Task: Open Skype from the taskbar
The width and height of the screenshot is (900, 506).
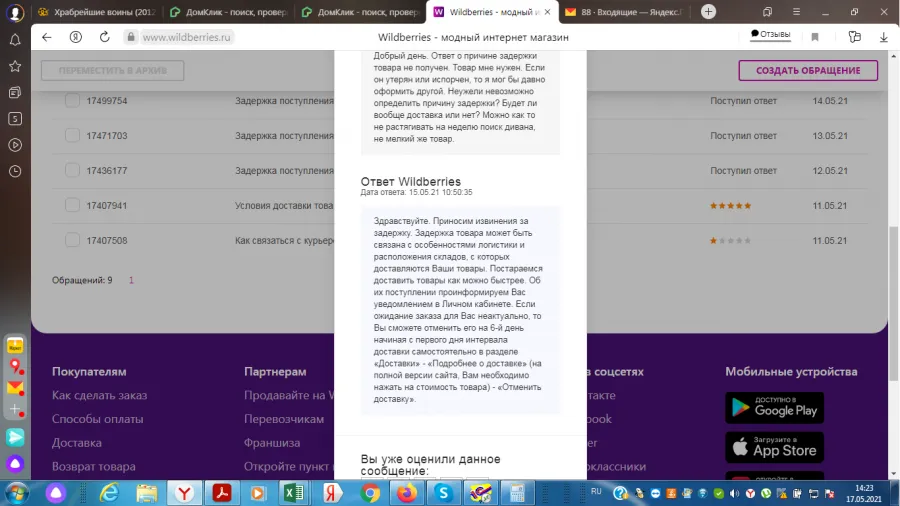Action: tap(443, 493)
